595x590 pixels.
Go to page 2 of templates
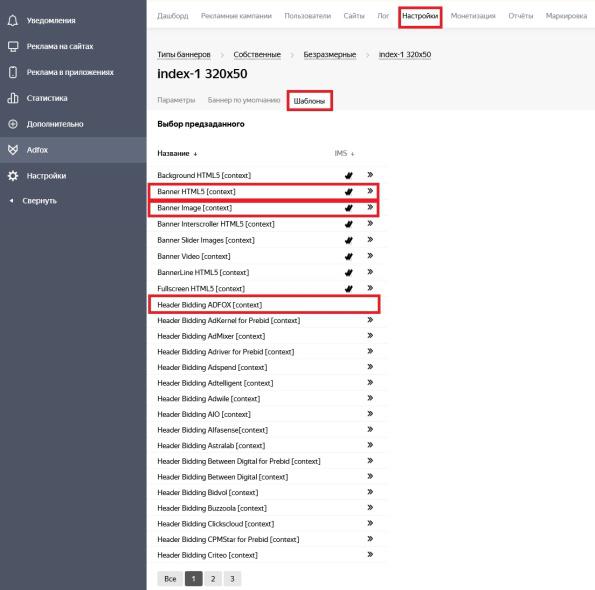point(213,579)
